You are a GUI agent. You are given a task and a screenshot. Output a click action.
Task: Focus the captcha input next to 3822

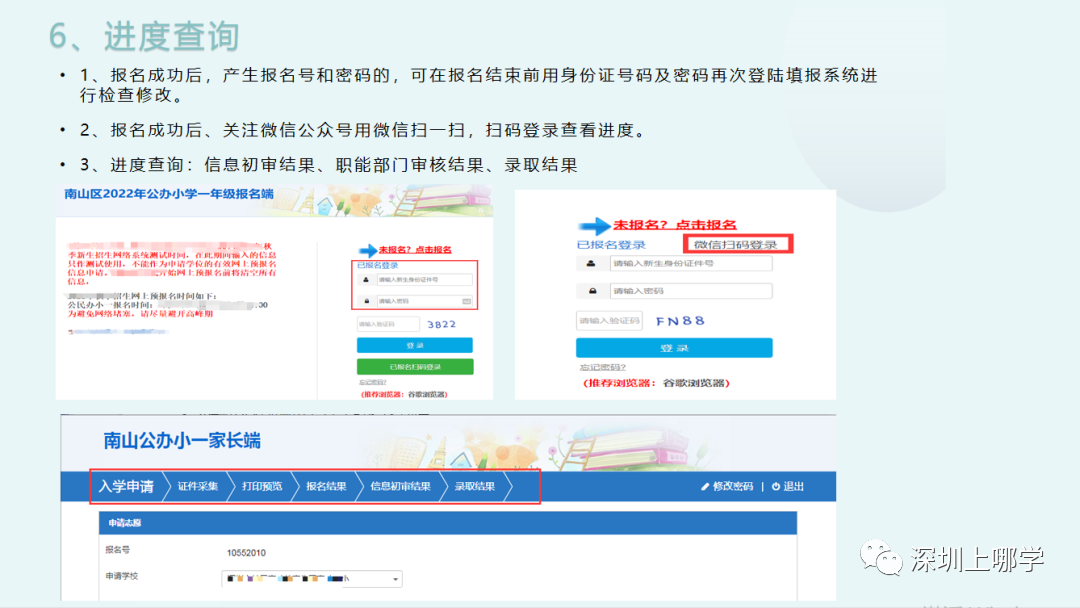click(x=388, y=324)
